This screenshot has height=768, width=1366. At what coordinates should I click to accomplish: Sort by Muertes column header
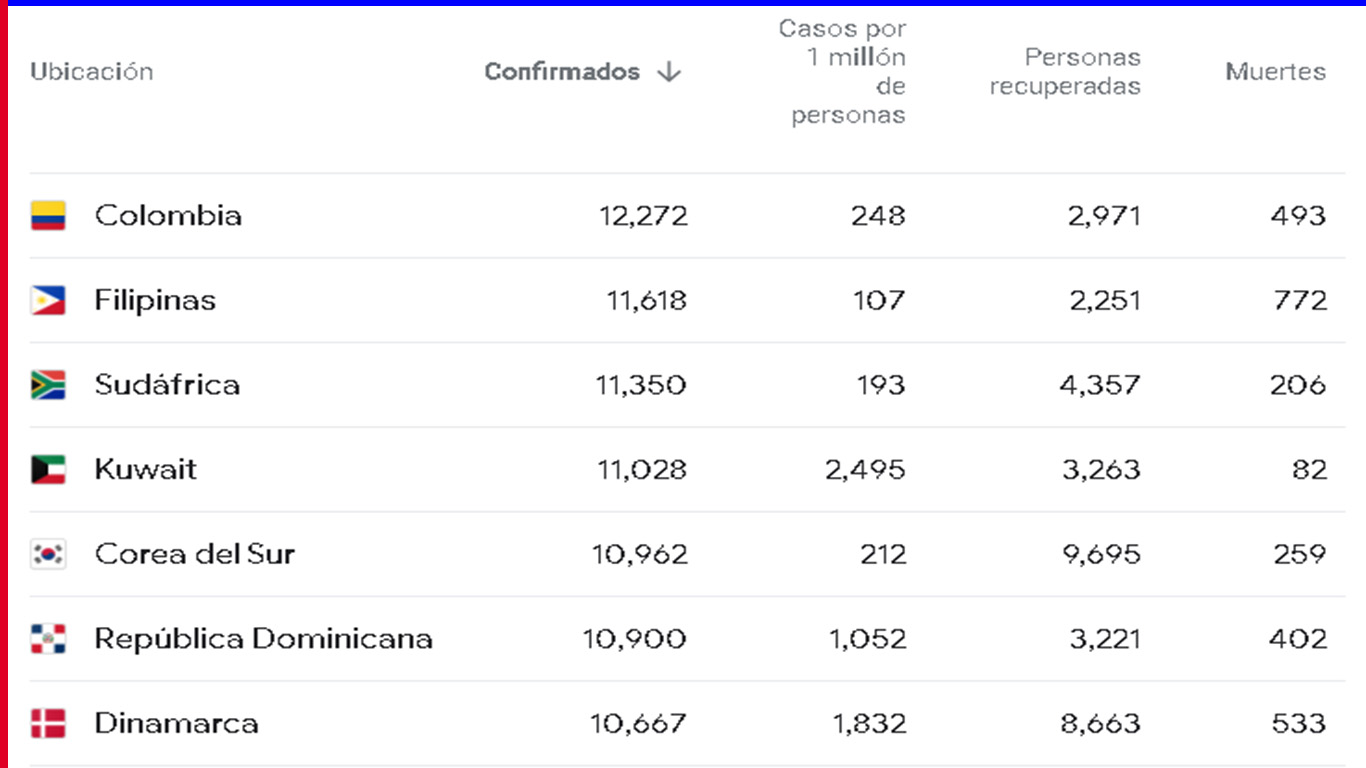pos(1275,72)
